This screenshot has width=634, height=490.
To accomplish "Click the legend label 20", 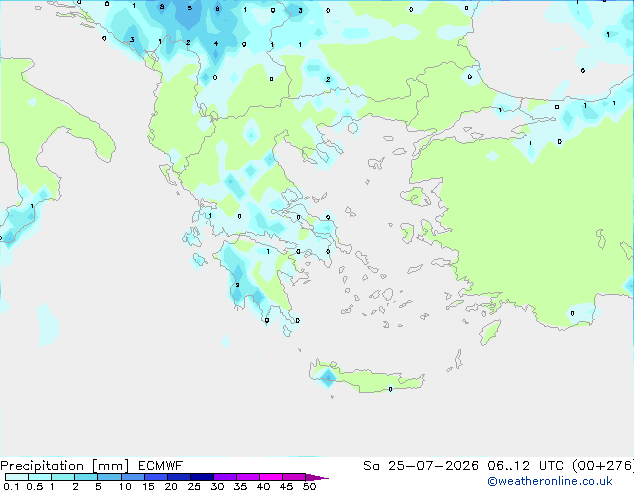I will [171, 486].
